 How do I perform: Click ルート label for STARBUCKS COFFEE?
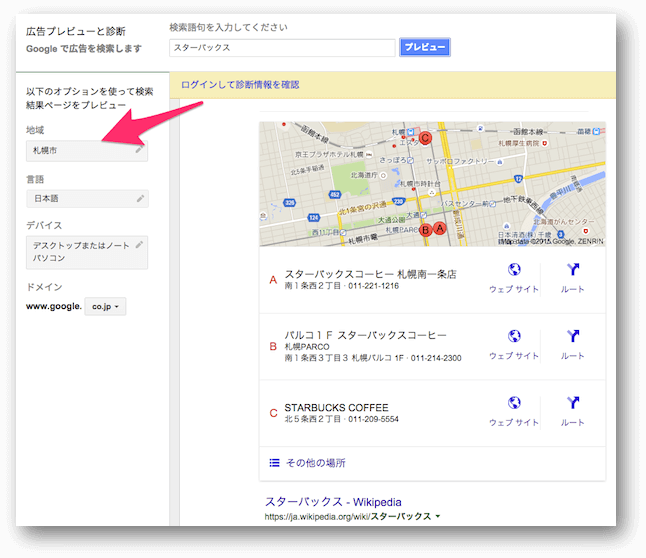573,422
